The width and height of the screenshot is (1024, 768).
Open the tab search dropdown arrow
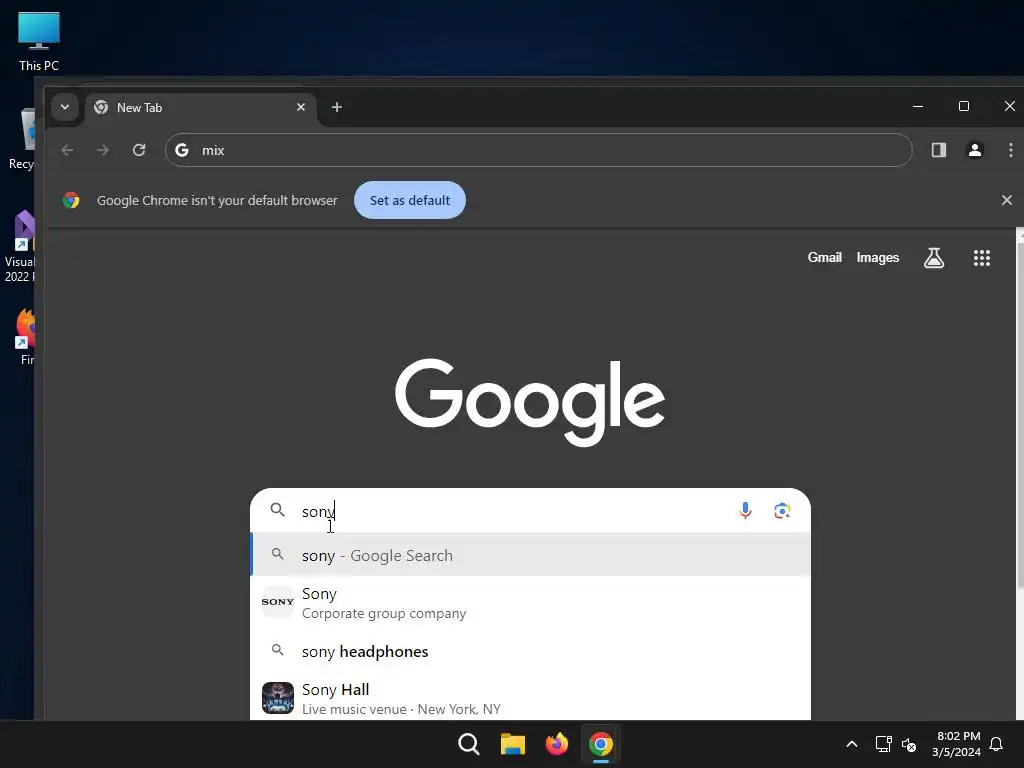pyautogui.click(x=65, y=107)
